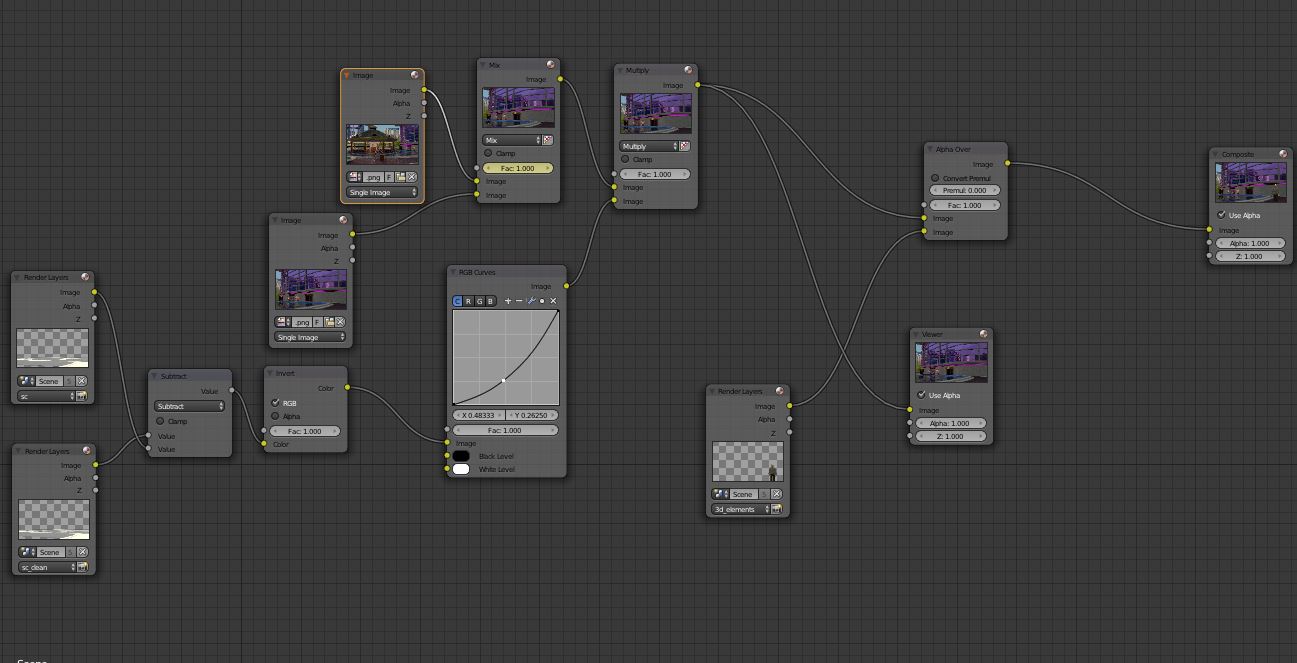
Task: Click Black Level color swatch in RGB Curves
Action: [461, 456]
